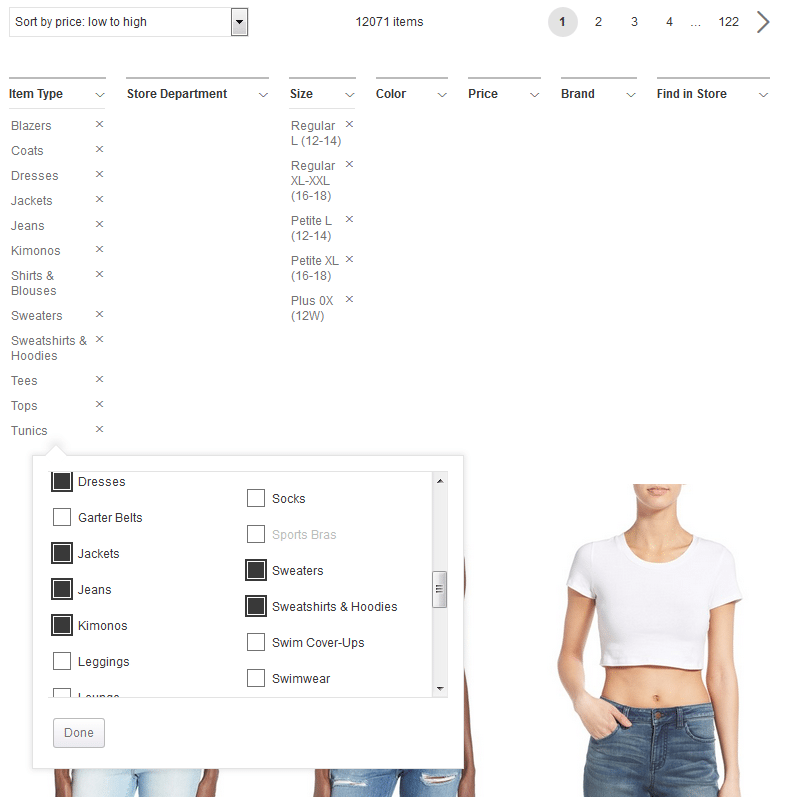The width and height of the screenshot is (786, 797).
Task: Remove the Regular L (12-14) size filter
Action: click(x=349, y=125)
